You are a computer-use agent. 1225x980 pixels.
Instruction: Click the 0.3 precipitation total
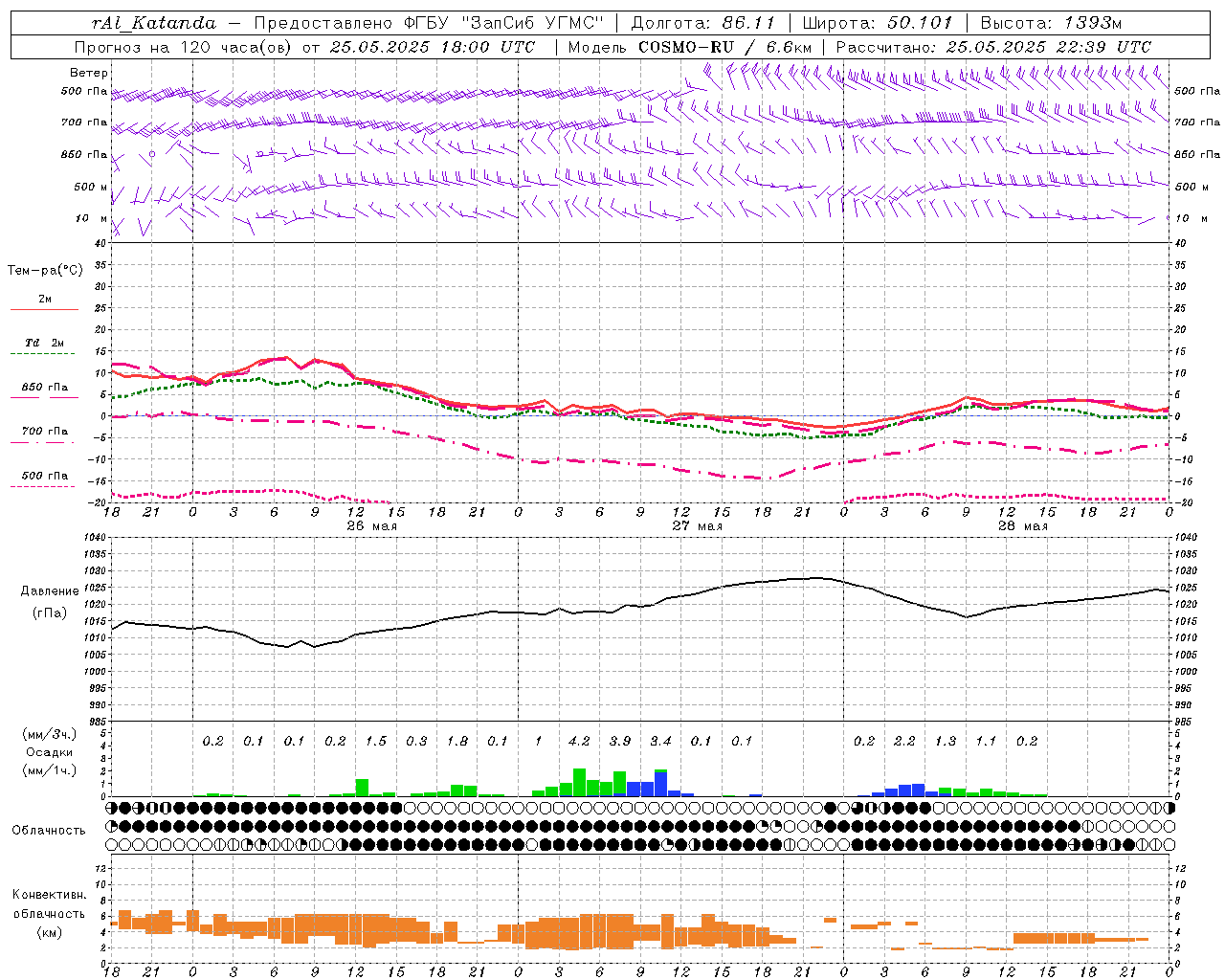click(416, 741)
